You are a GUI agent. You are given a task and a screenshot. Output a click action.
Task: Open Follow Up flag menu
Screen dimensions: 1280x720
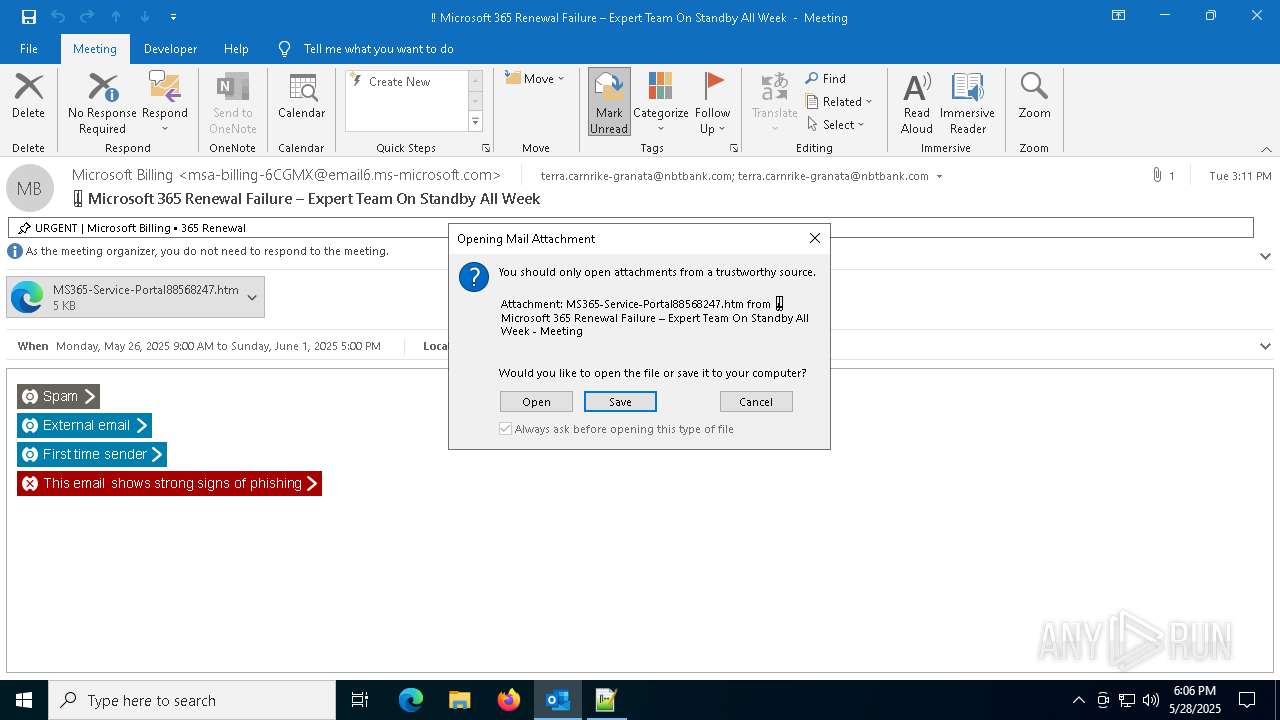point(712,103)
